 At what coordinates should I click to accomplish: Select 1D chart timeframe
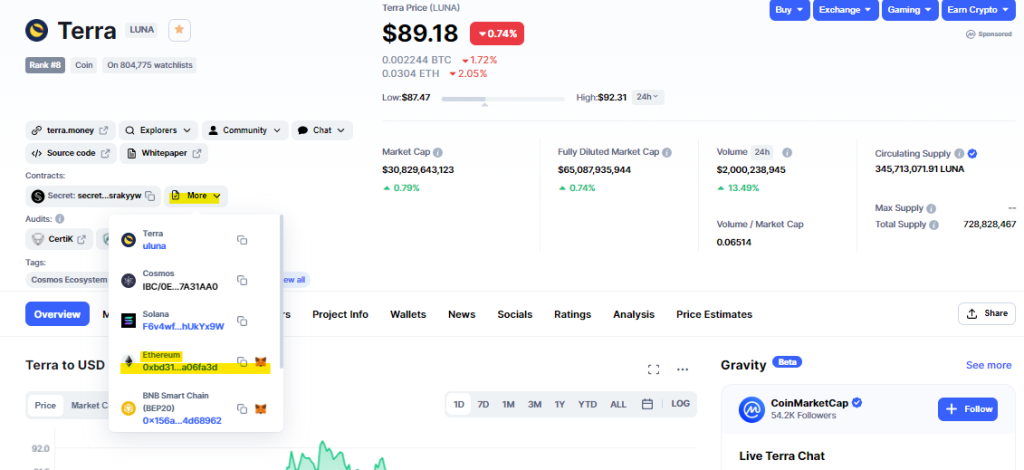[x=459, y=404]
